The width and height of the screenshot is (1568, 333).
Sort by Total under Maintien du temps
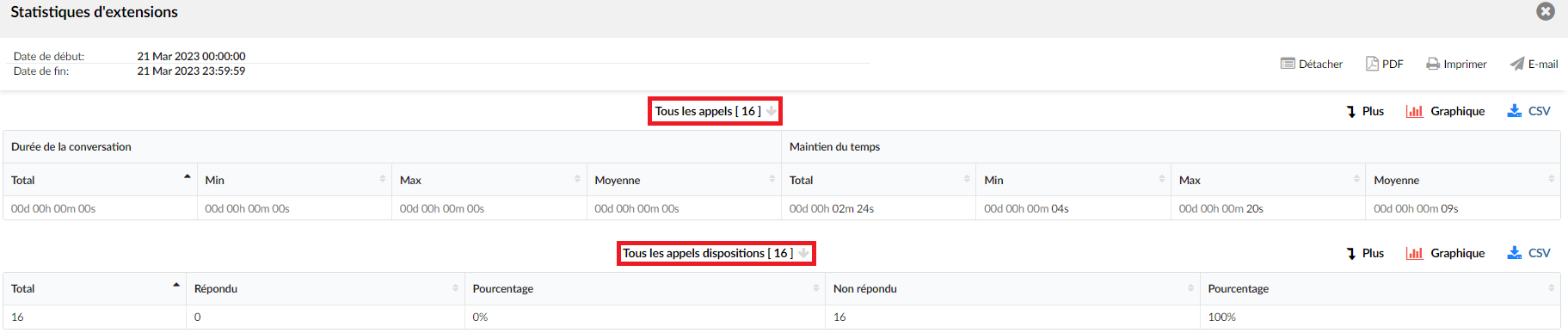(878, 180)
